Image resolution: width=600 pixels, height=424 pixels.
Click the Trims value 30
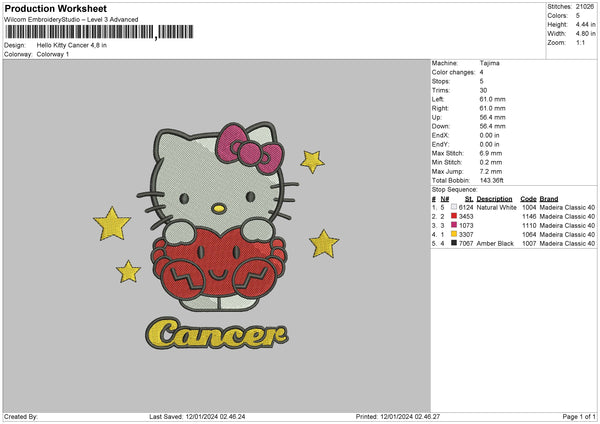coord(483,90)
